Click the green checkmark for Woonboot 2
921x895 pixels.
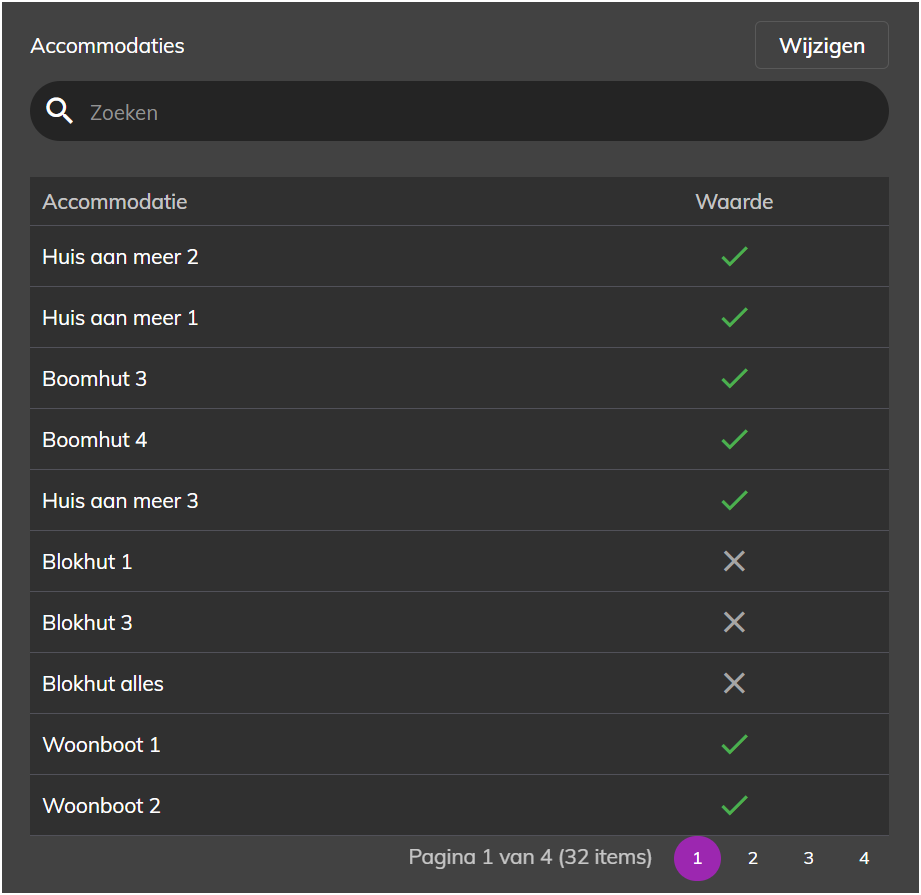[734, 806]
